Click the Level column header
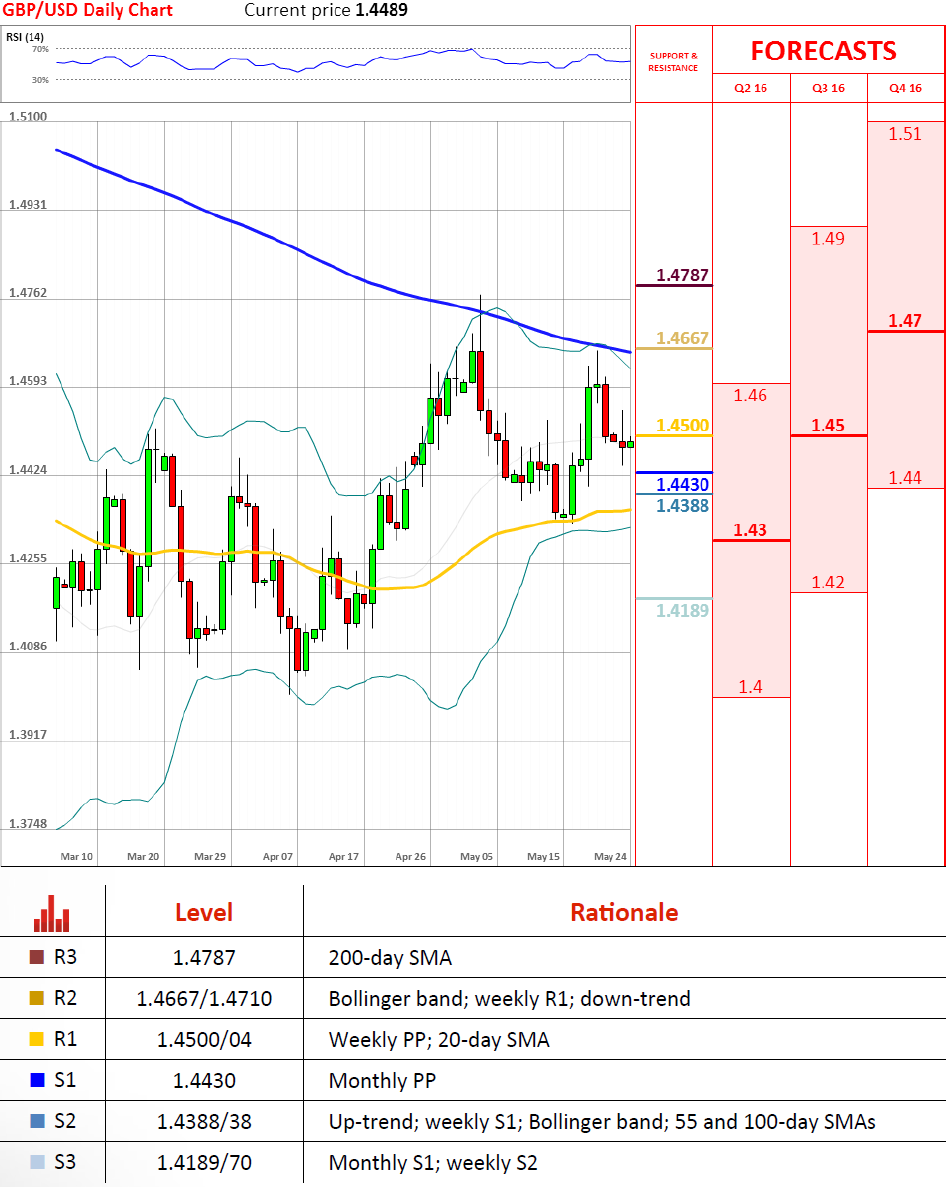 tap(204, 912)
